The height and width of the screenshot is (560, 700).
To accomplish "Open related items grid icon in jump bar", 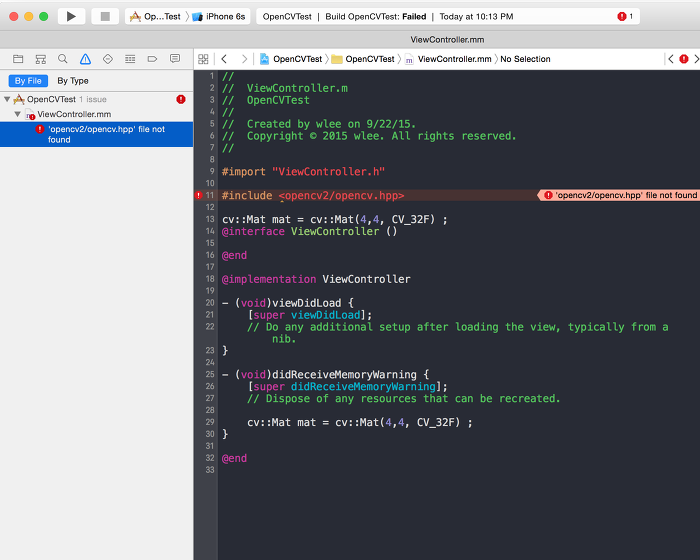I will (203, 59).
